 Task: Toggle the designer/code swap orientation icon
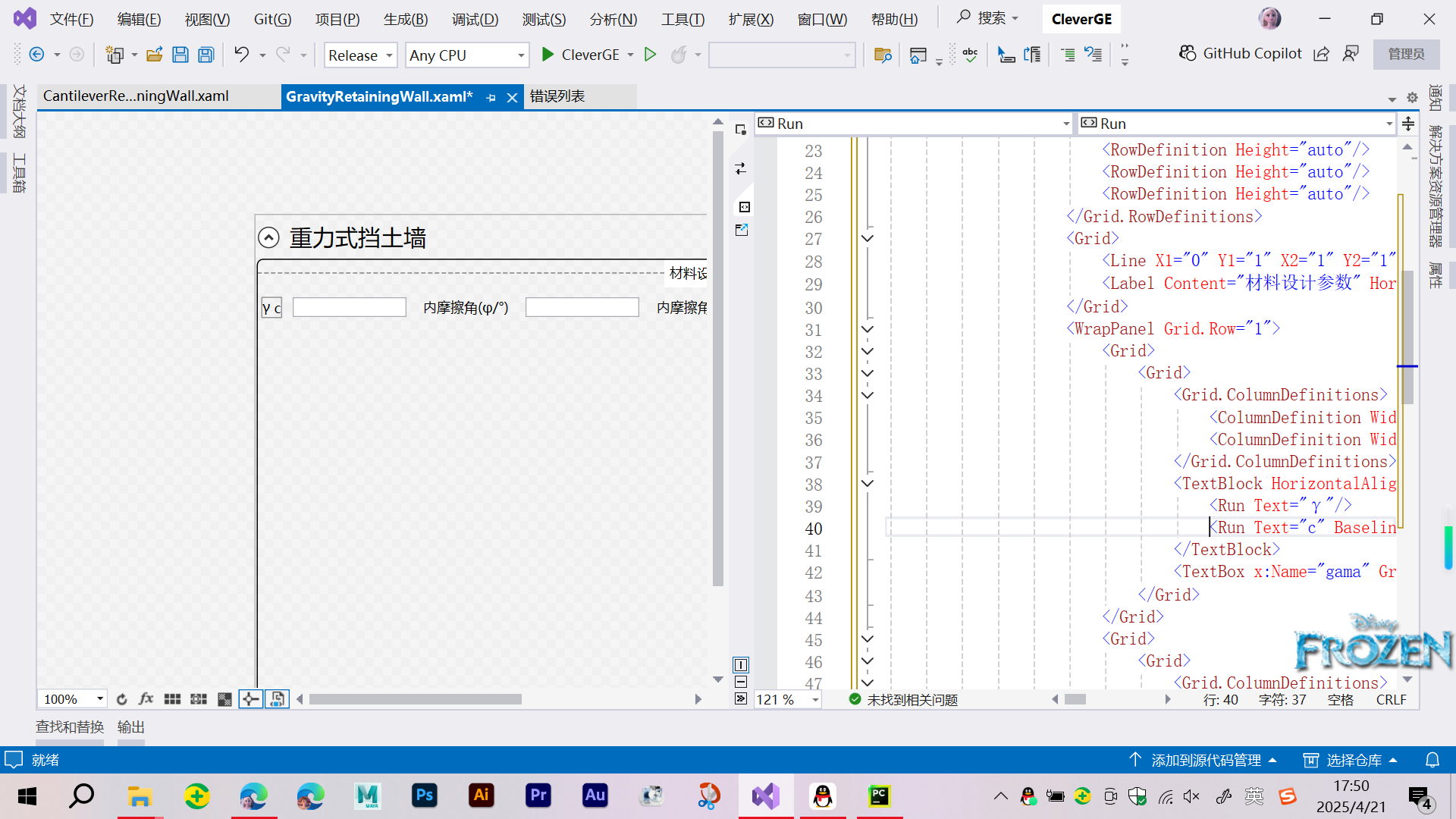(740, 168)
